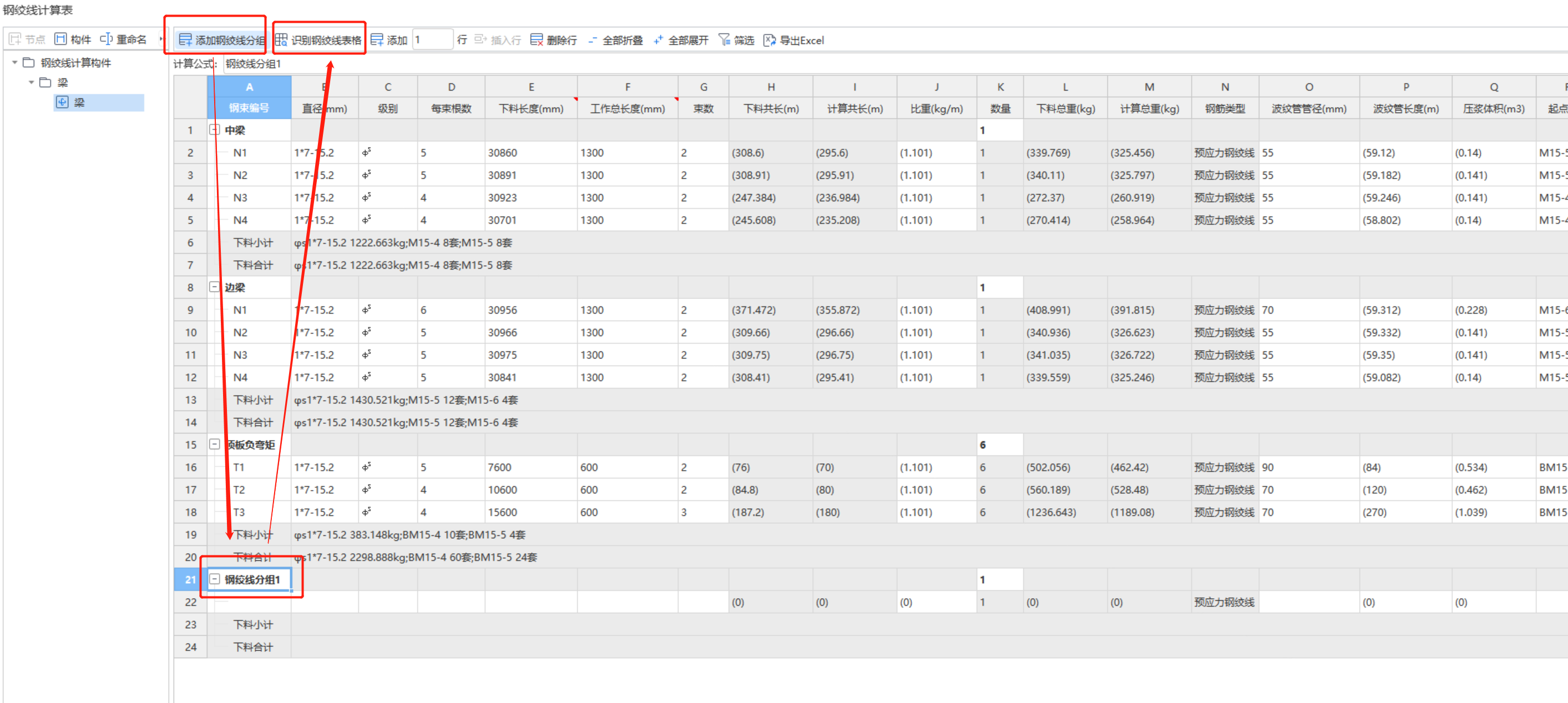
Task: Click the 边梁 group name cell
Action: pyautogui.click(x=250, y=287)
